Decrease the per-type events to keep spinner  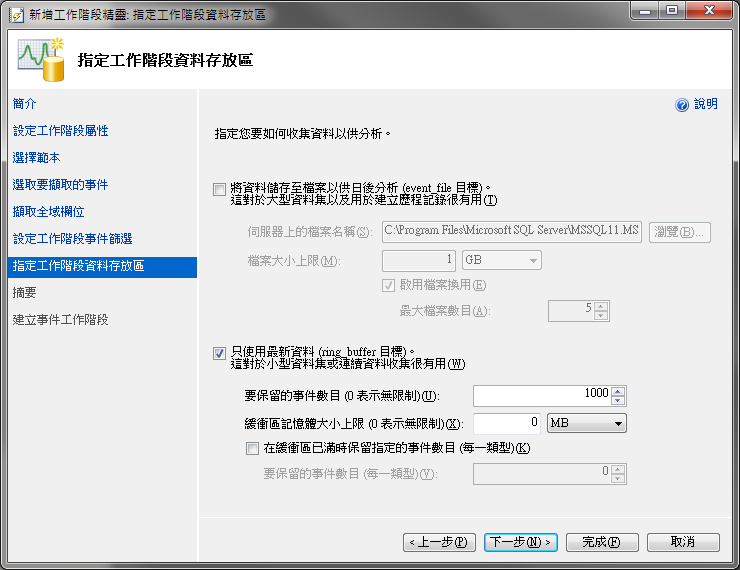(x=618, y=478)
